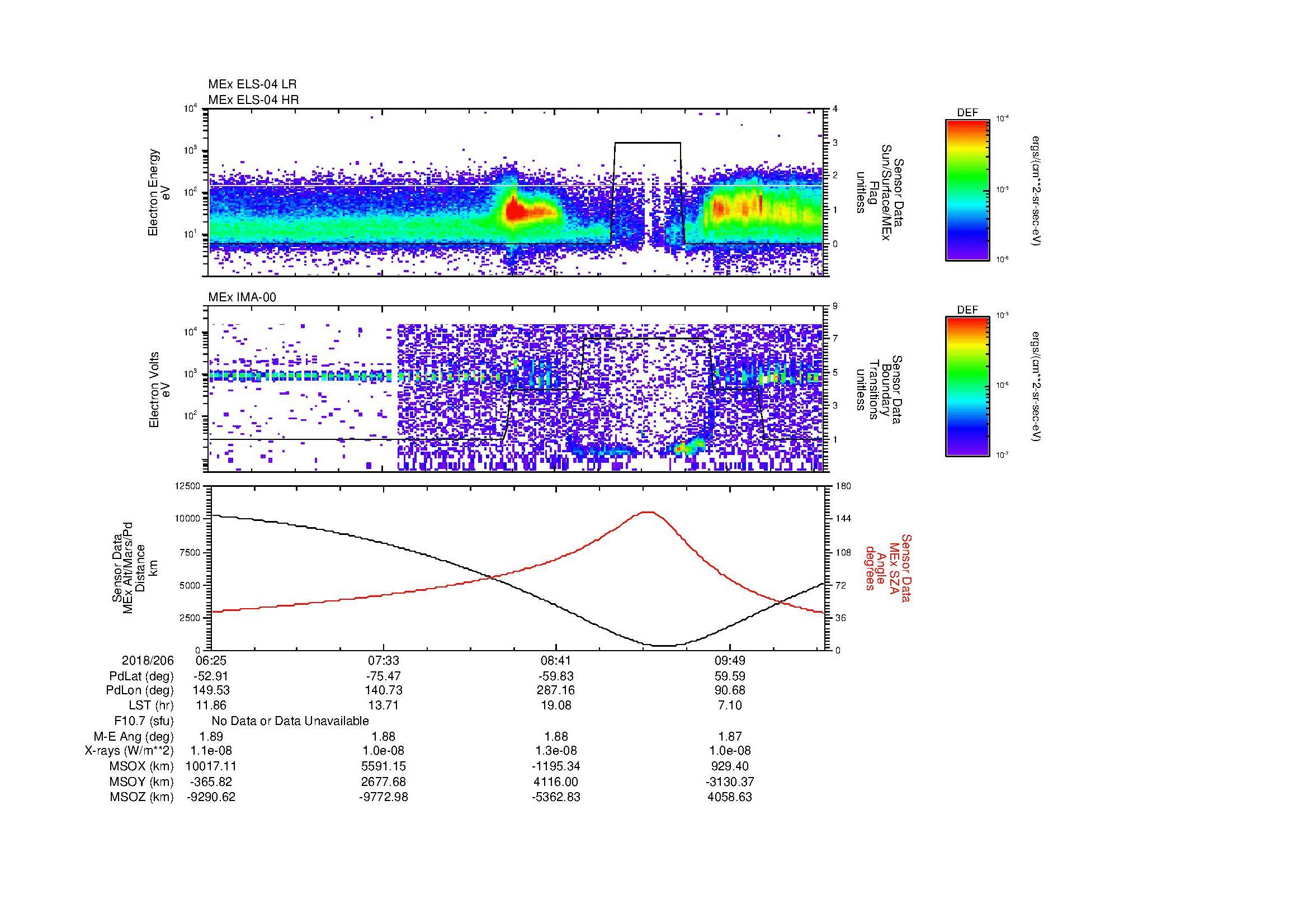
Task: Click the 'Electron Energy eV' axis label
Action: (159, 192)
